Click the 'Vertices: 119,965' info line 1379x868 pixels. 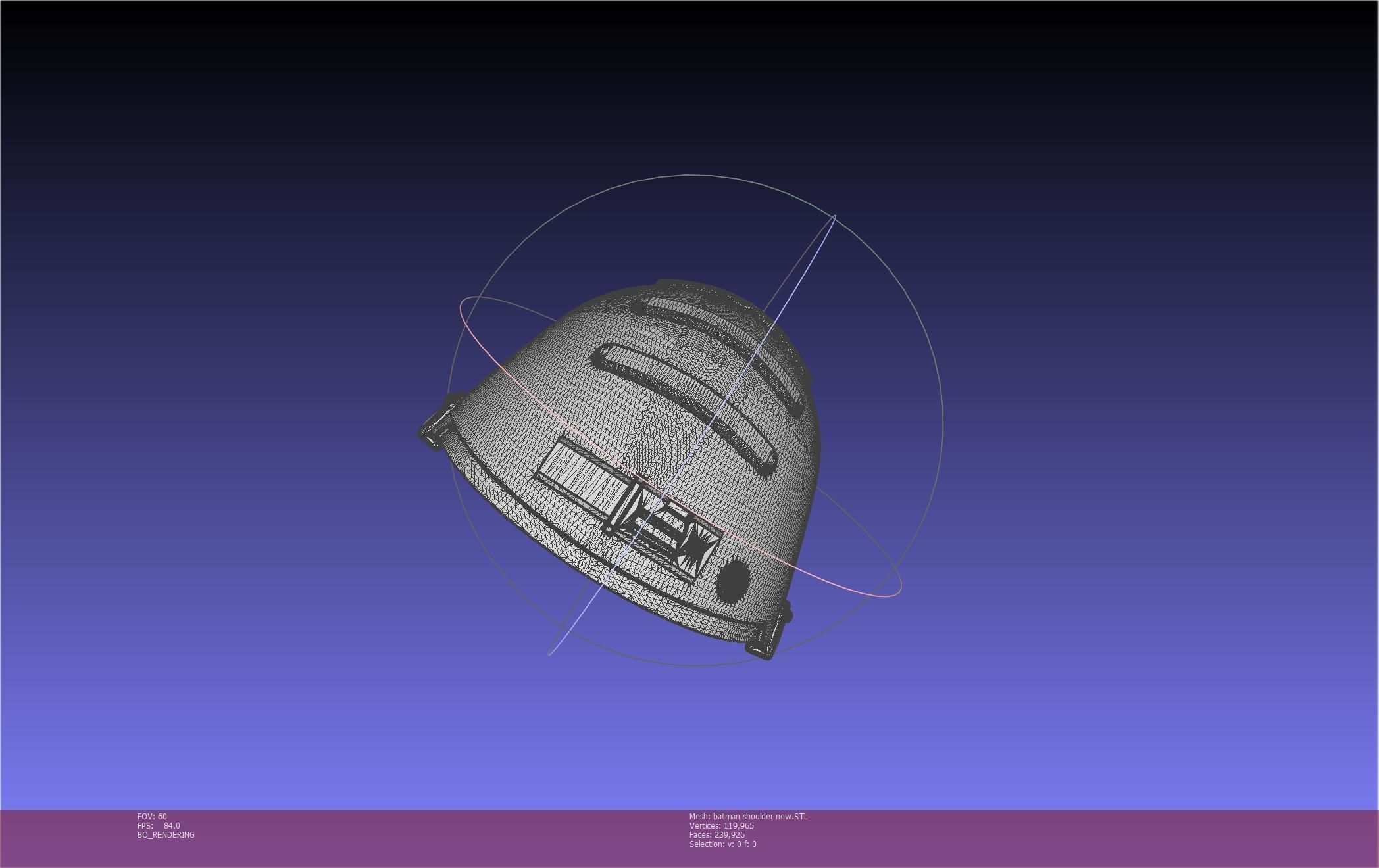click(x=722, y=825)
